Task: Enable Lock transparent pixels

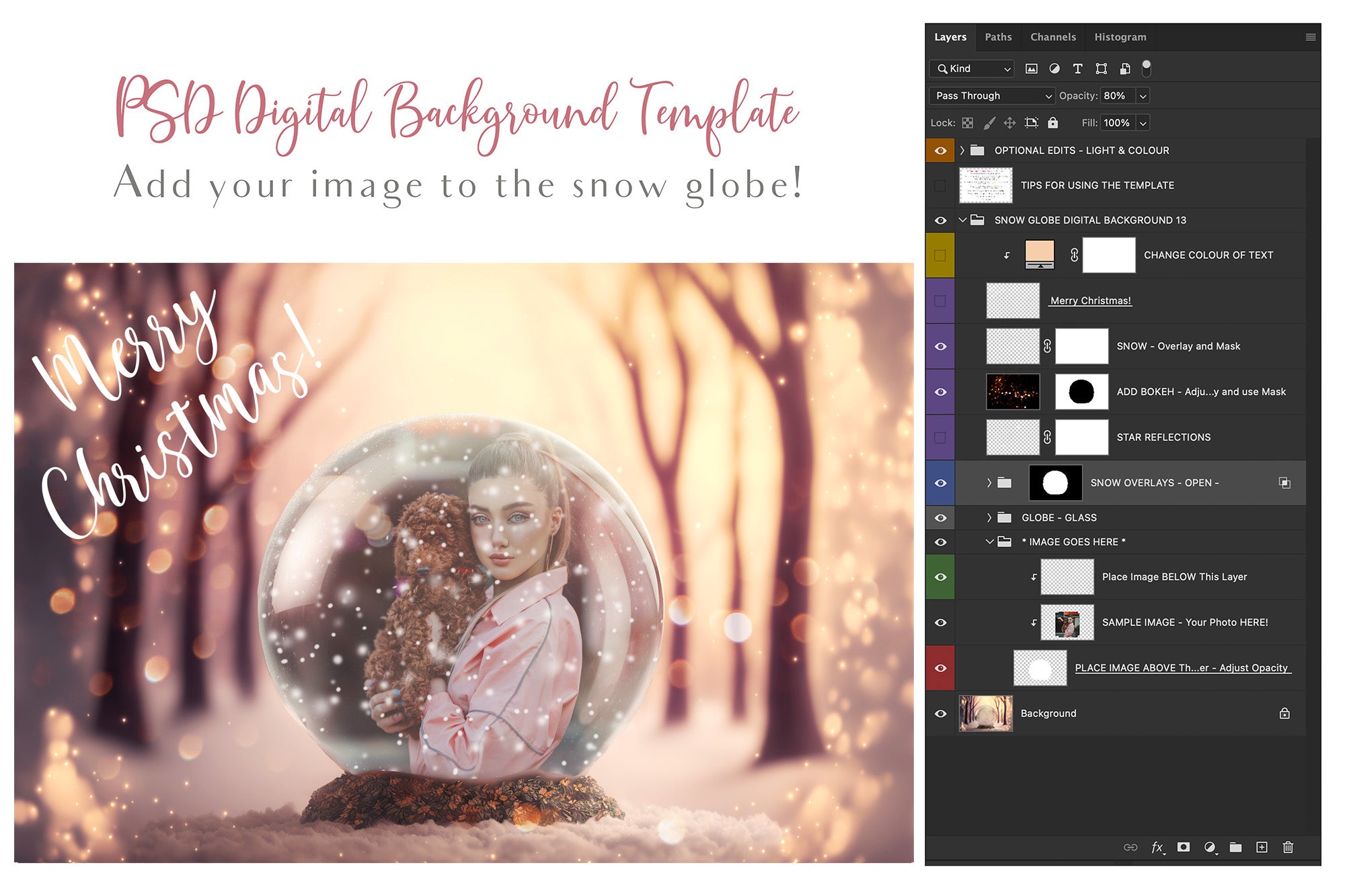Action: click(x=968, y=123)
